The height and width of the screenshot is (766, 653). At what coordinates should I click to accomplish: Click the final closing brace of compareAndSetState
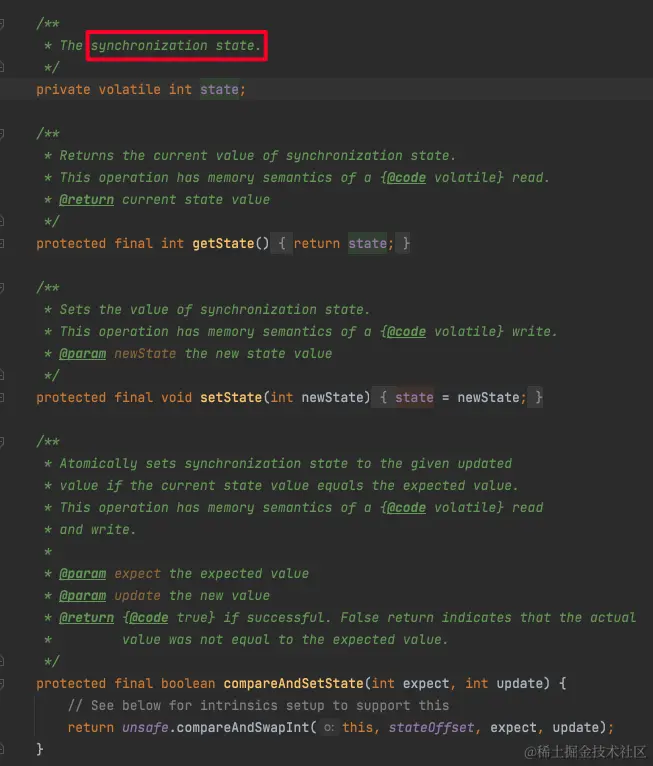(40, 749)
